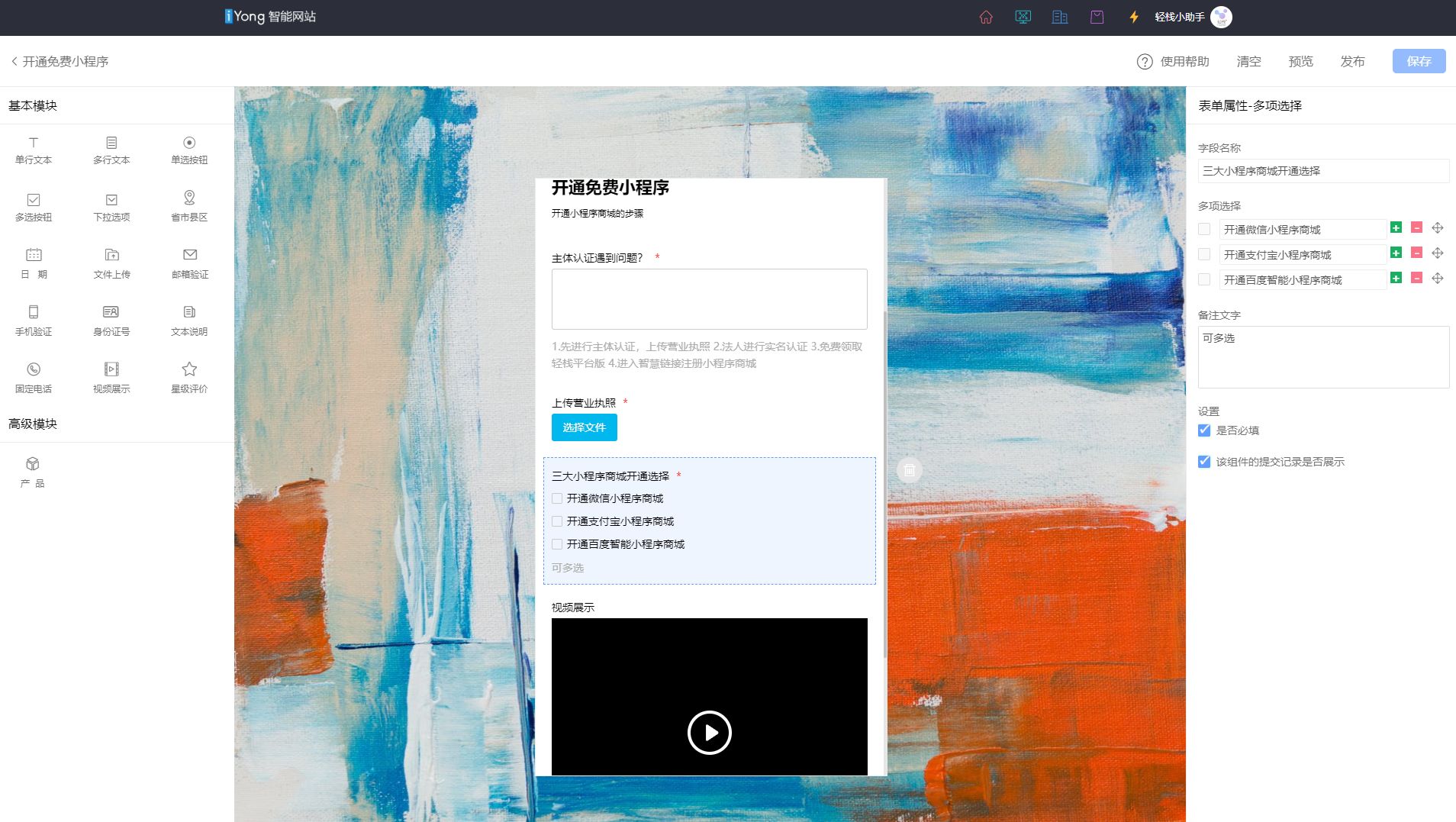The width and height of the screenshot is (1456, 822).
Task: Click 预览 to preview the page
Action: tap(1300, 61)
